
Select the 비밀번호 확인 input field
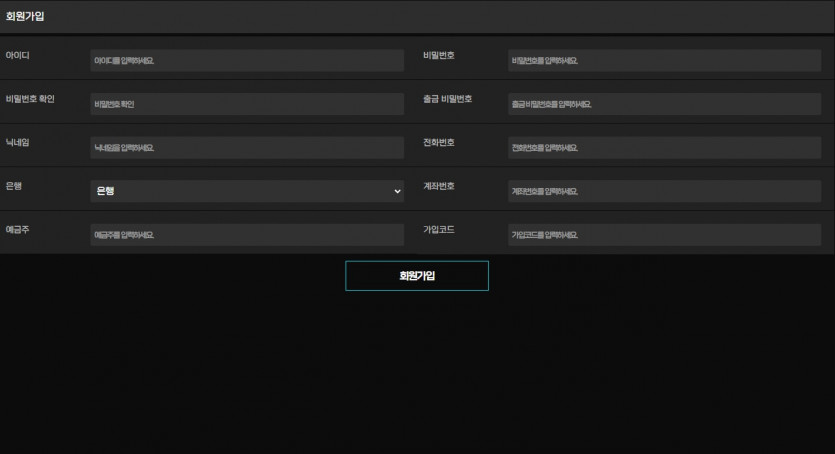[247, 104]
